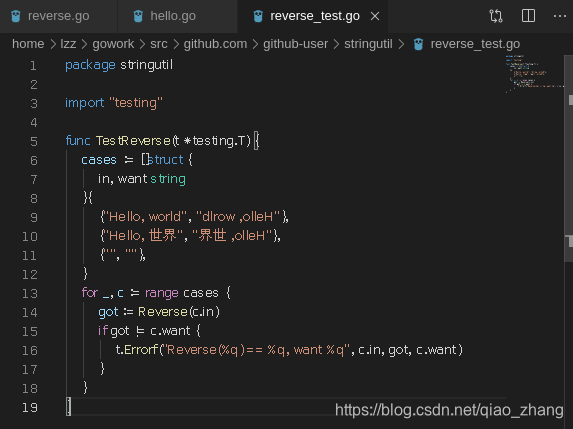The width and height of the screenshot is (573, 429).
Task: Click 'c.want' on line 15
Action: pos(170,331)
